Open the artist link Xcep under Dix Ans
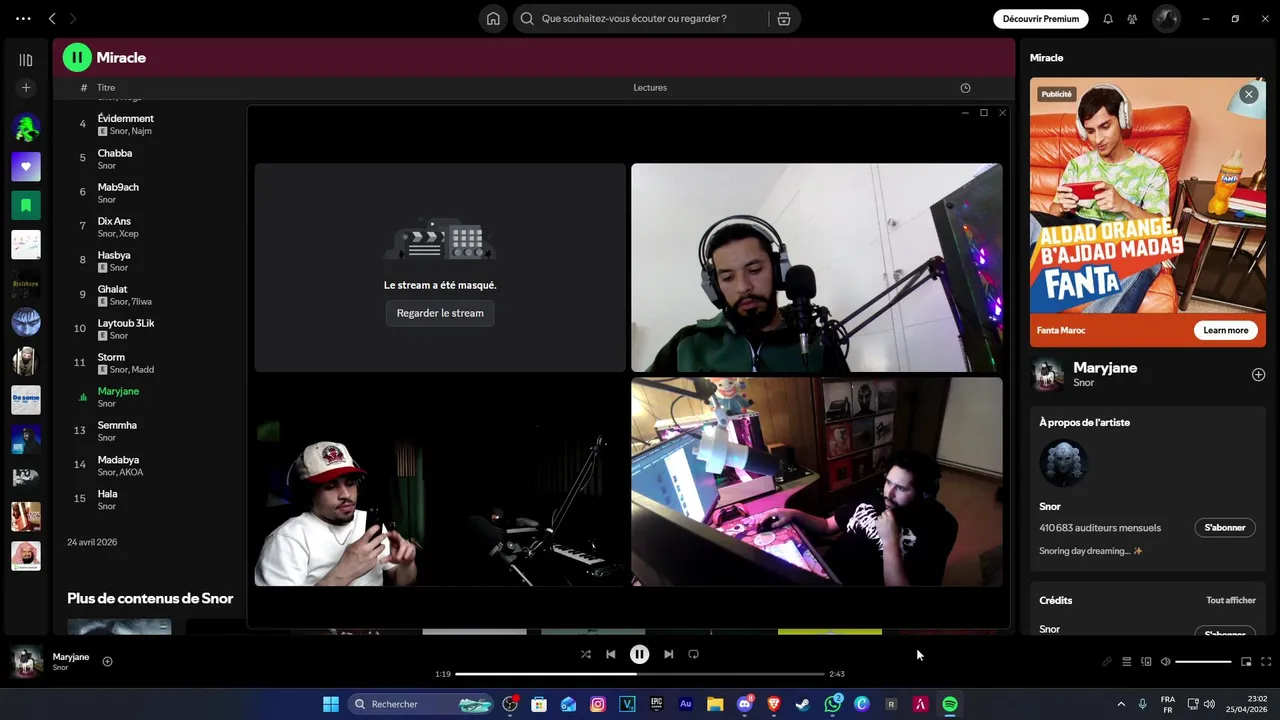 click(x=129, y=234)
